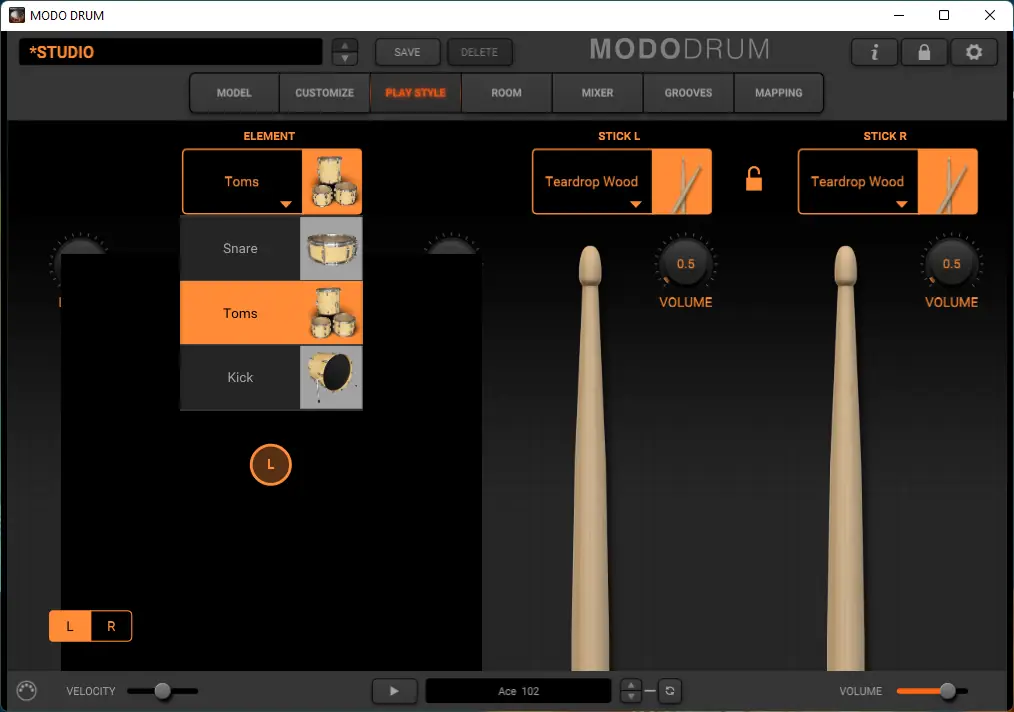Open the info panel icon
1014x712 pixels.
coord(874,52)
